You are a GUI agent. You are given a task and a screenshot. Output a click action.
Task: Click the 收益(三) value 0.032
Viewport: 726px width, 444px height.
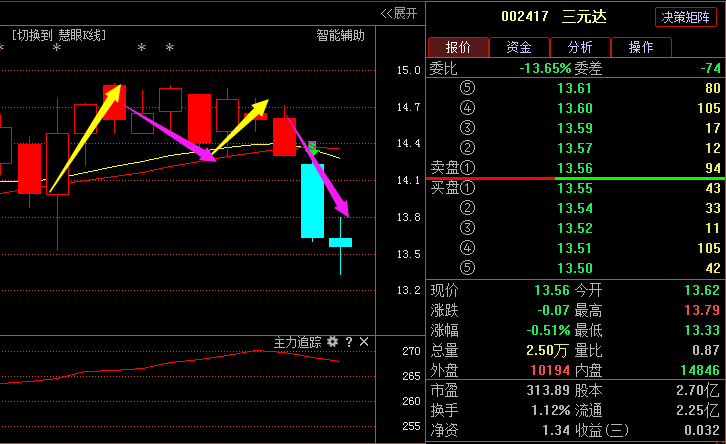tap(702, 431)
